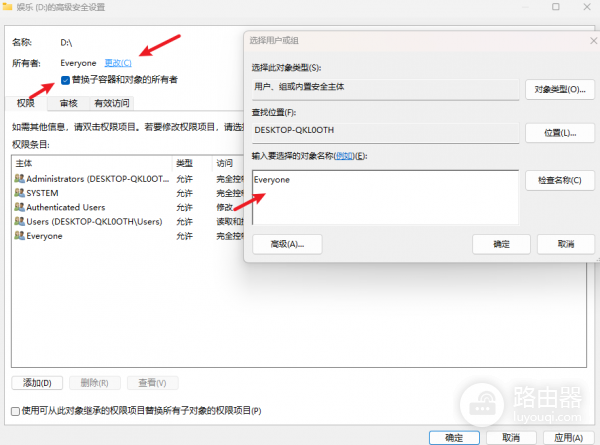This screenshot has height=445, width=600.
Task: Click the D:\ name value
Action: tap(66, 42)
